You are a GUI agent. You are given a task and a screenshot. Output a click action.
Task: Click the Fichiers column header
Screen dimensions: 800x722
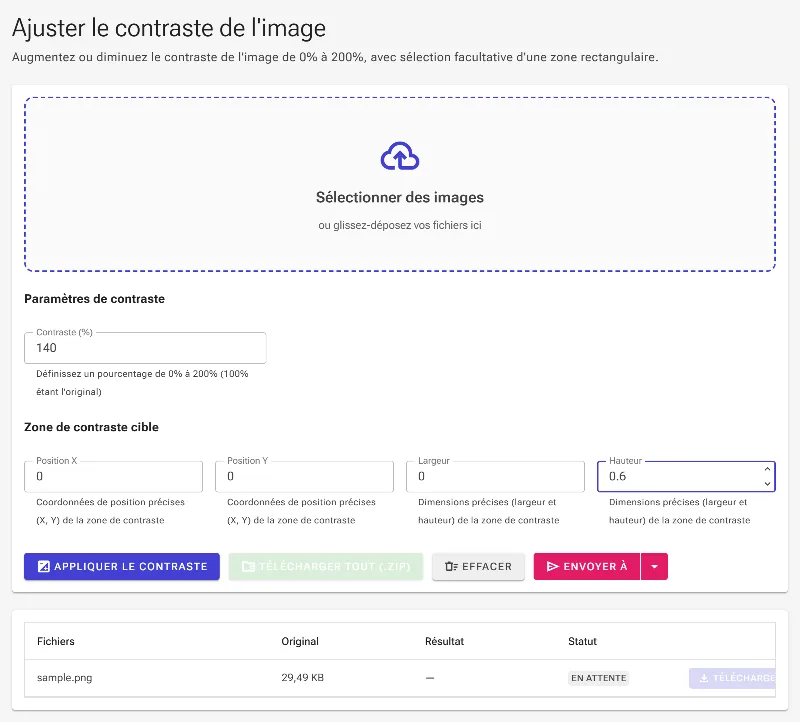tap(56, 641)
